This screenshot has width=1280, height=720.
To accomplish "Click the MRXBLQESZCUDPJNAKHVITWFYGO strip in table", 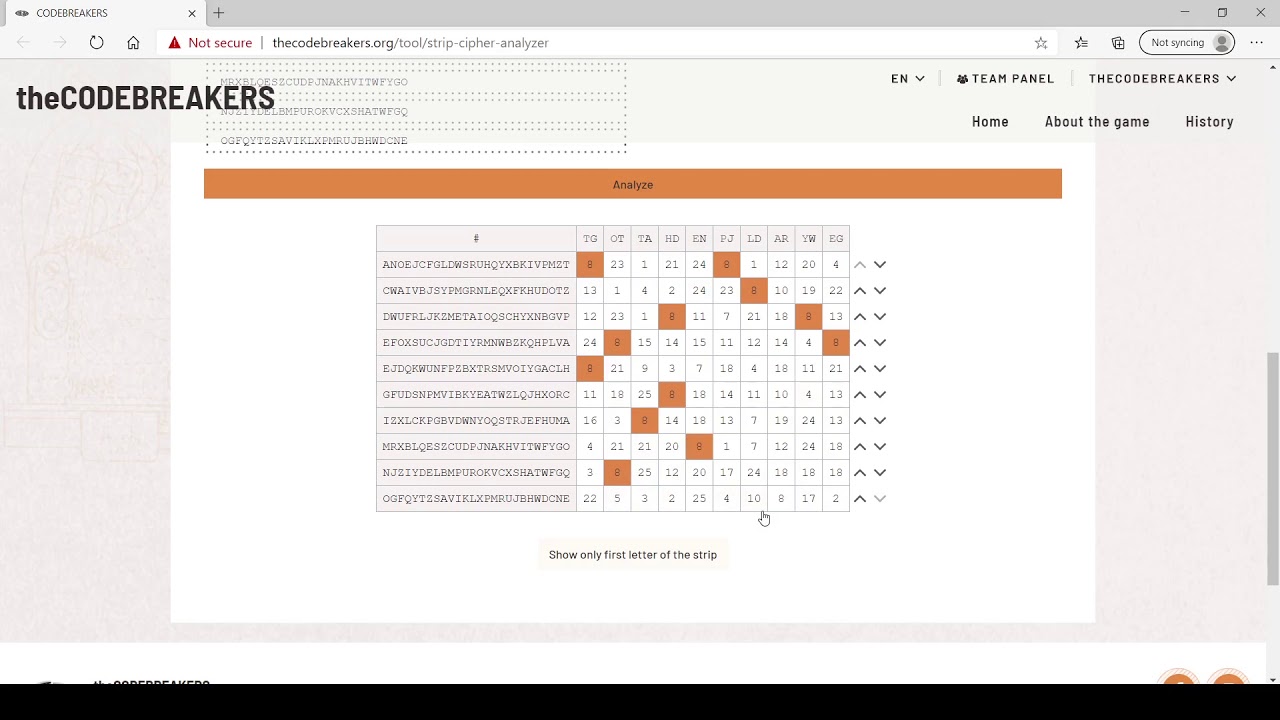I will pyautogui.click(x=476, y=447).
